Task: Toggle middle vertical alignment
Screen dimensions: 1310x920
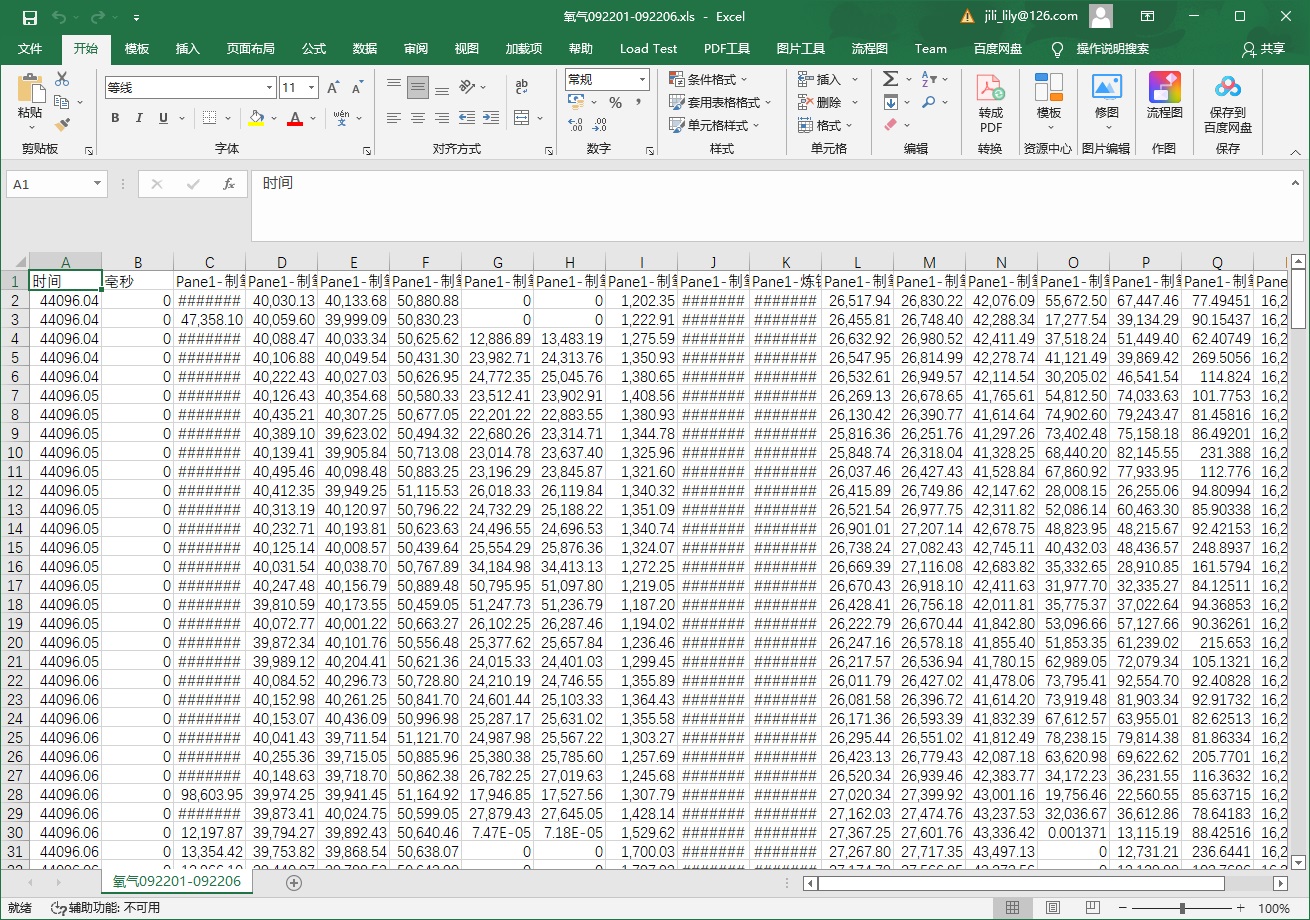Action: coord(418,87)
